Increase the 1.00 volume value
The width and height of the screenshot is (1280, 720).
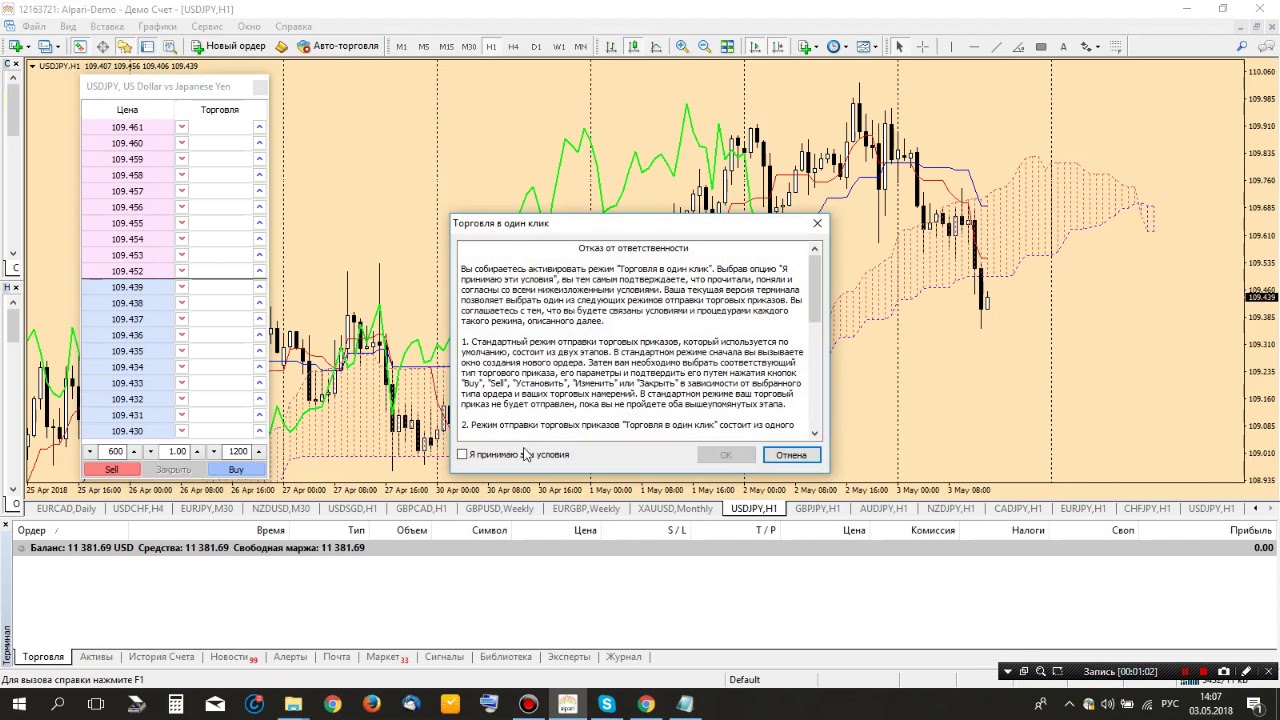coord(197,452)
